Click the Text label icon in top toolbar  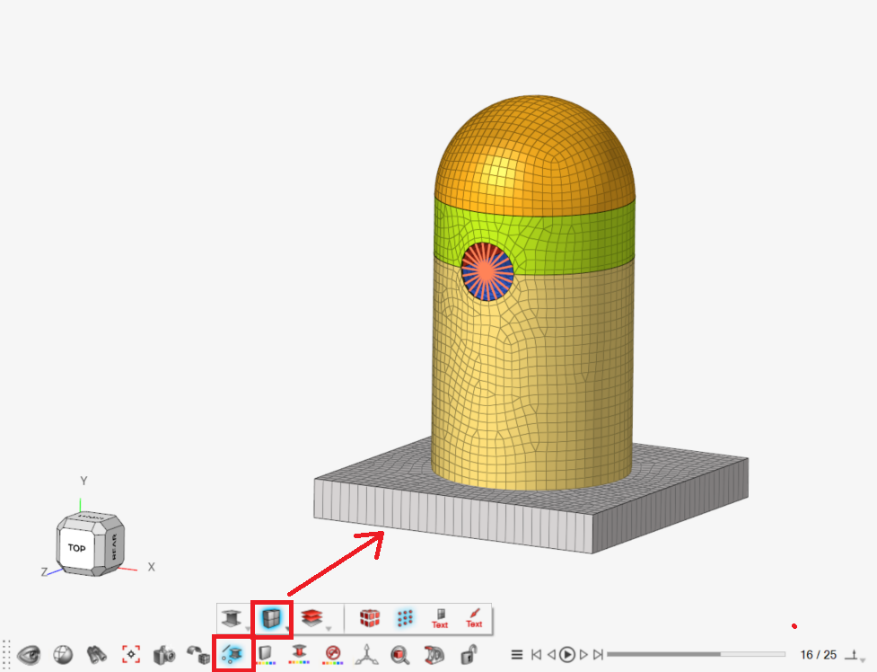[439, 618]
